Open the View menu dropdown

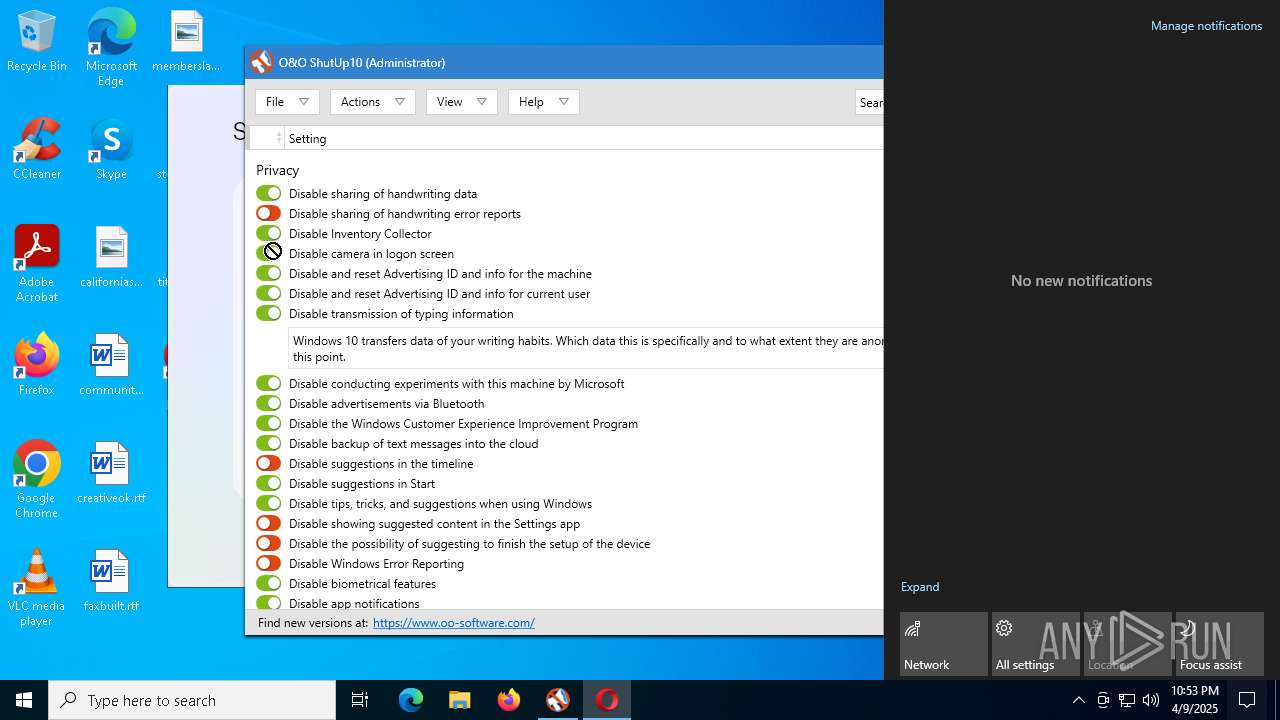pos(461,102)
